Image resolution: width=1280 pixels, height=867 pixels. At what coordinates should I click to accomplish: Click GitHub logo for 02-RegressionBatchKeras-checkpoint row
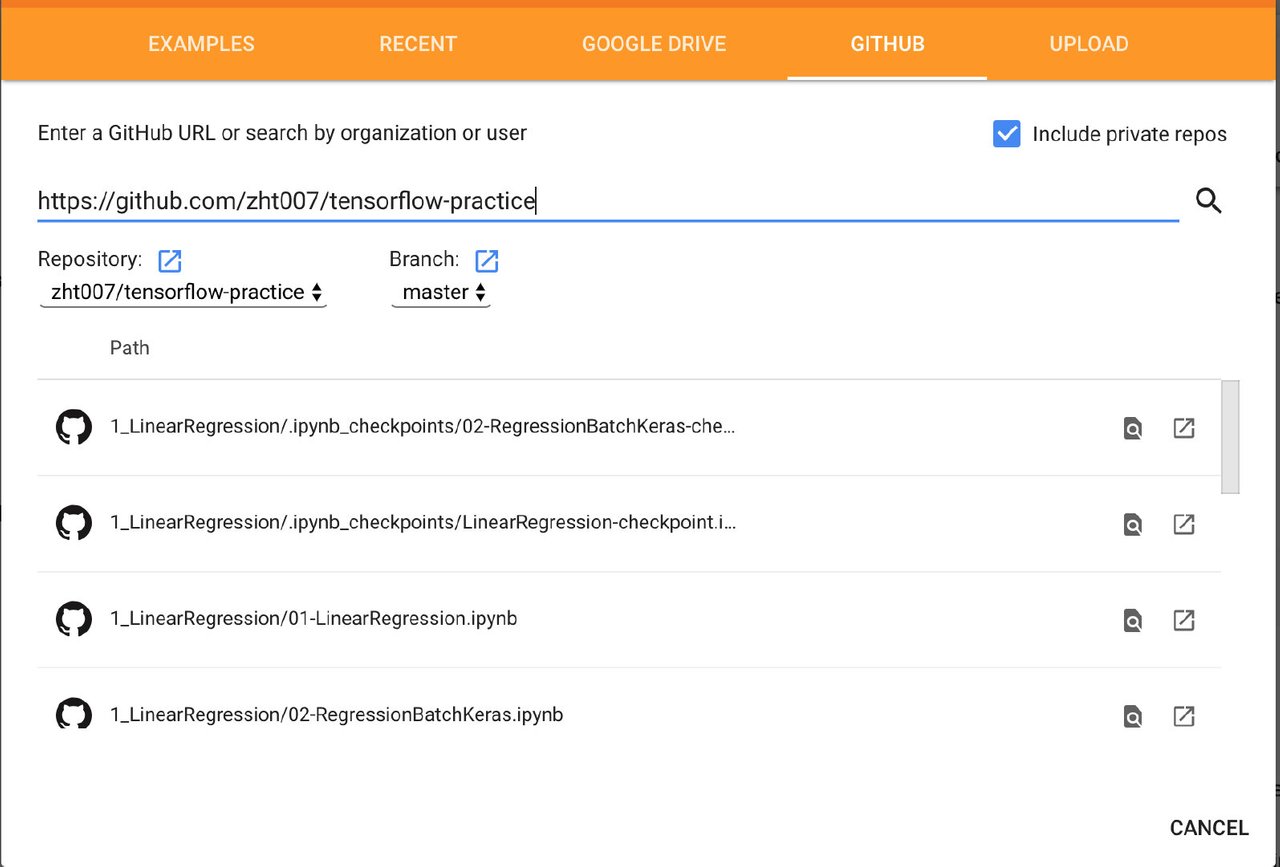(73, 427)
